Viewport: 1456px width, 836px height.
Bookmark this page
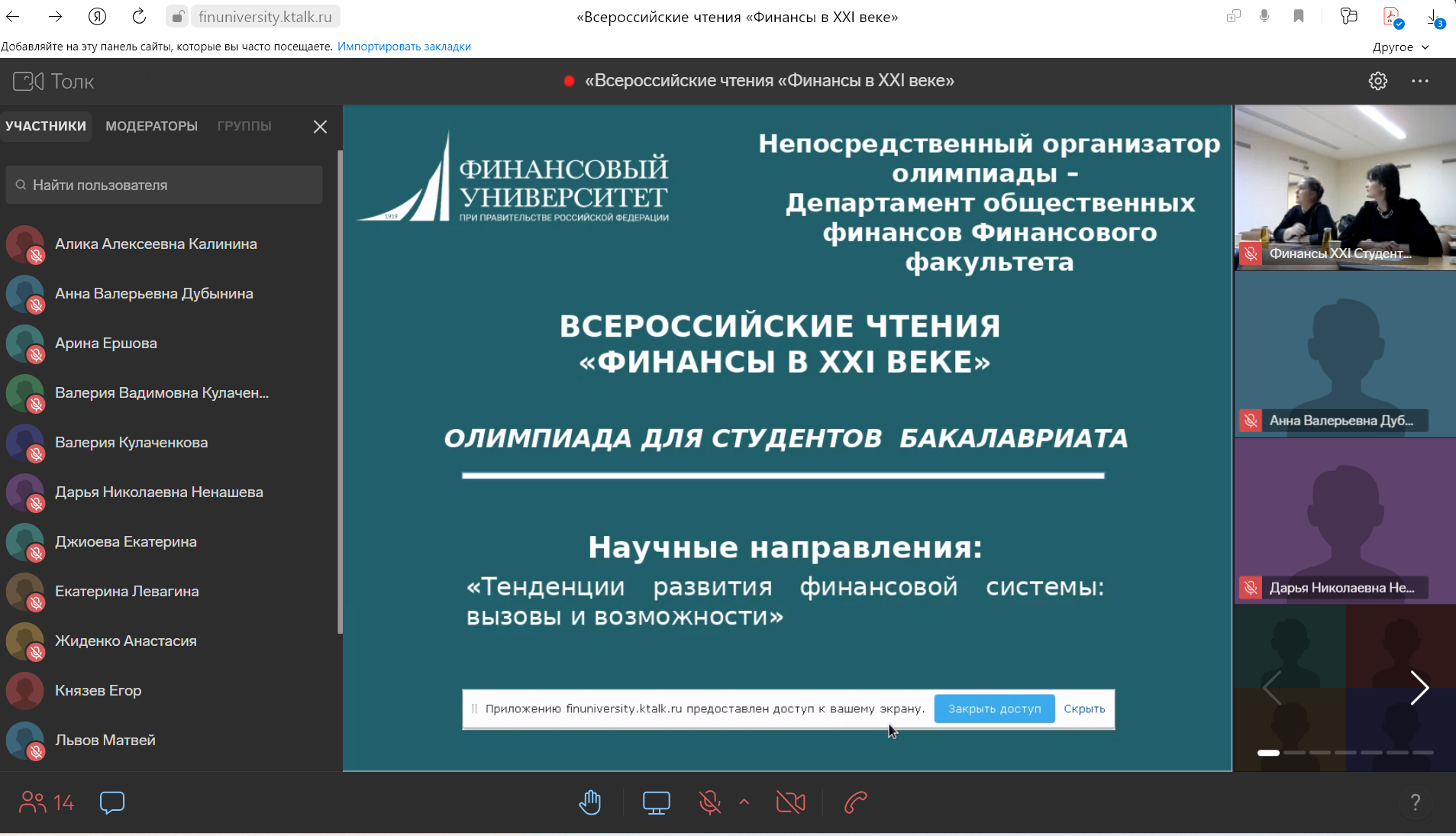click(x=1298, y=16)
